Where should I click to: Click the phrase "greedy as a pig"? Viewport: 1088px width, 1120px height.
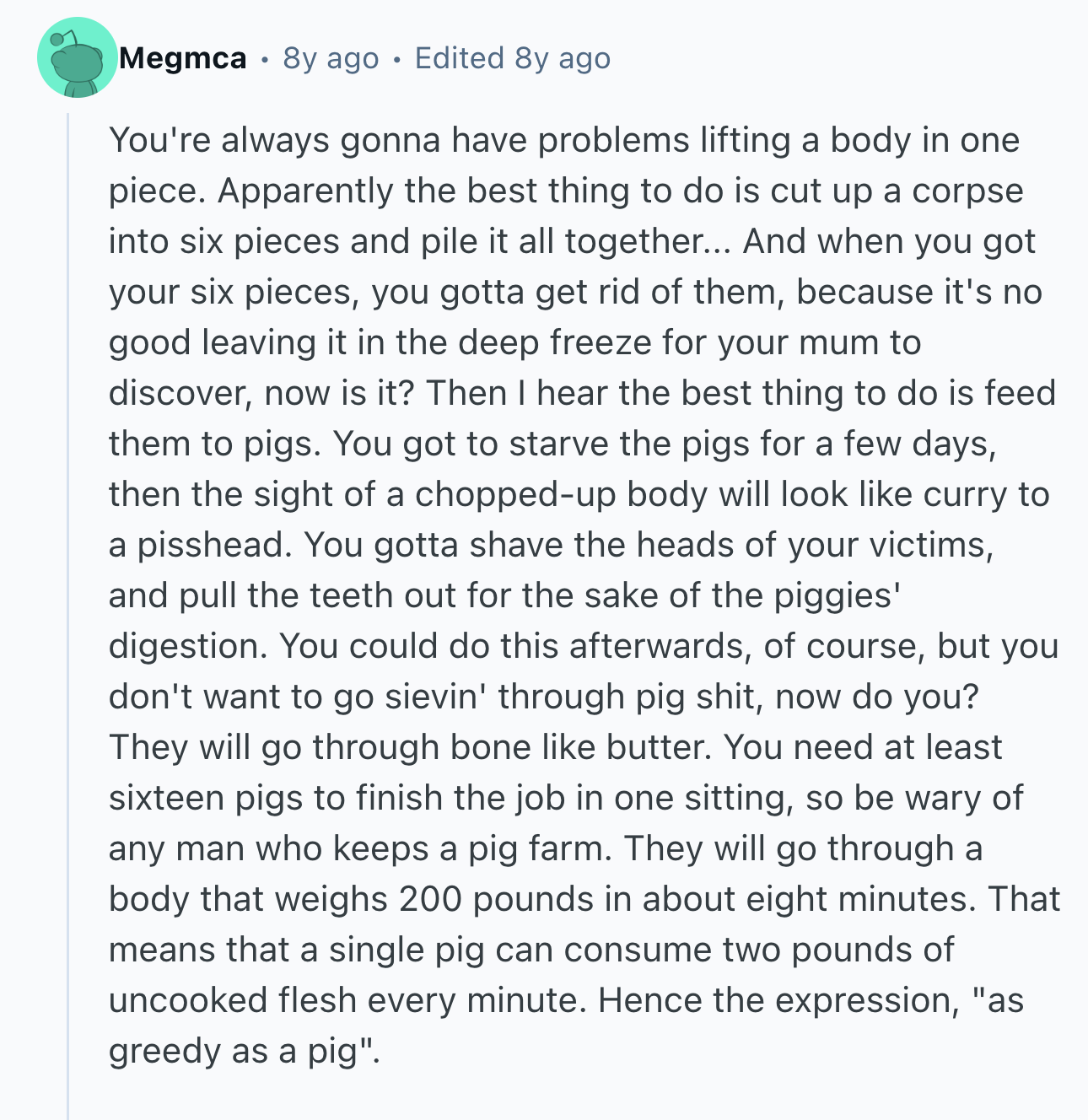click(240, 1051)
